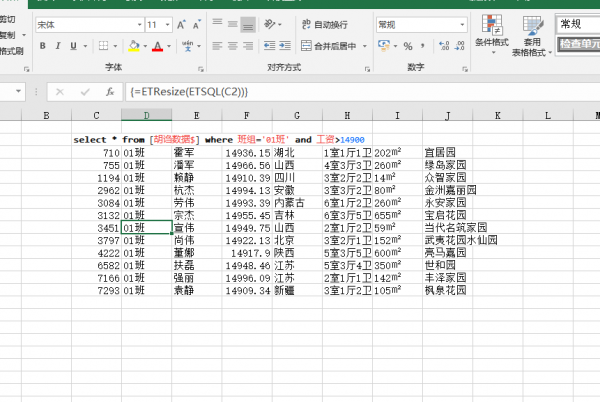Screen dimensions: 600x402
Task: Cancel the formula entry (X)
Action: click(x=60, y=92)
